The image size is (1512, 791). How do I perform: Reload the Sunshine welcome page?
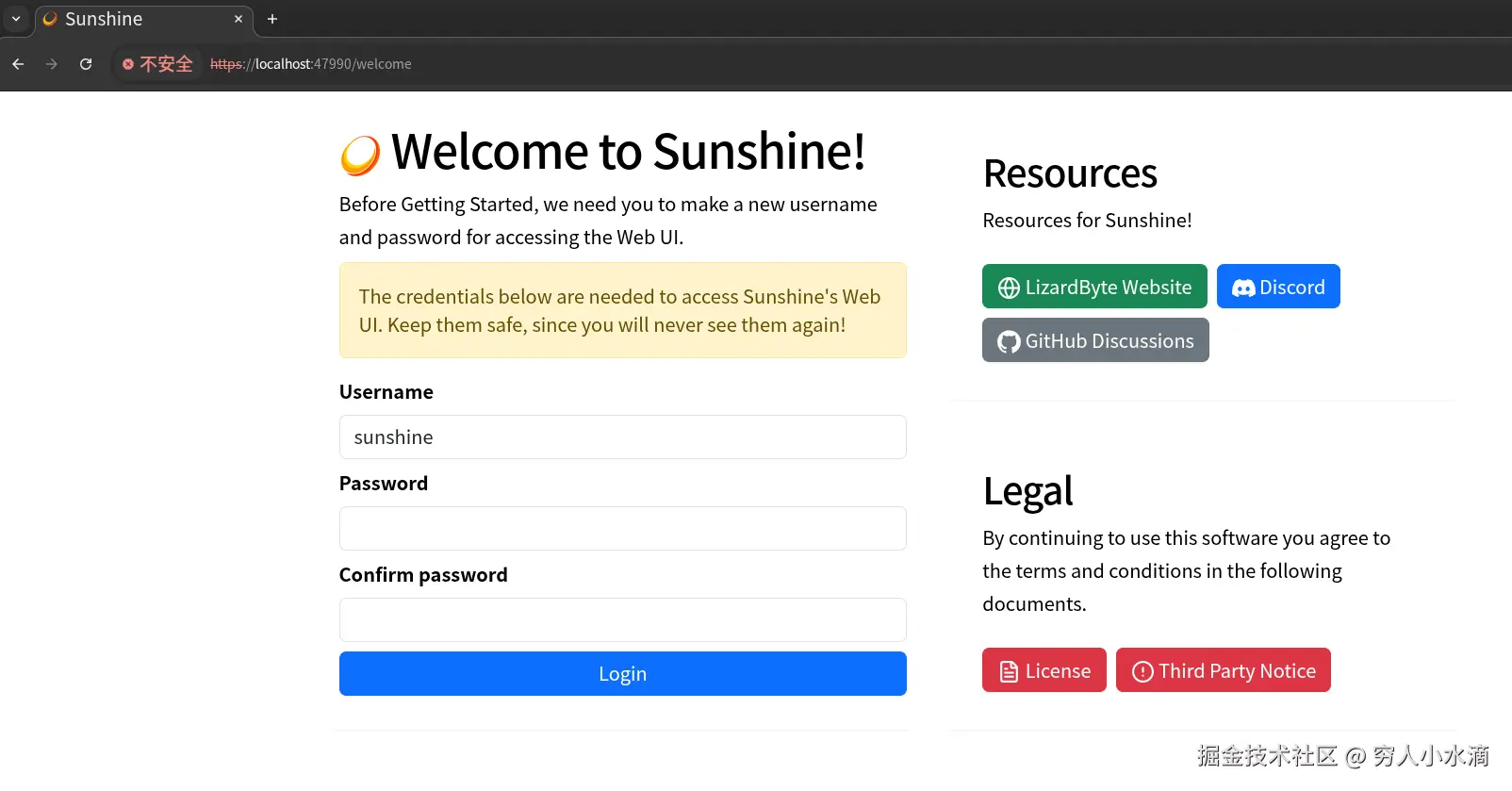pos(86,64)
